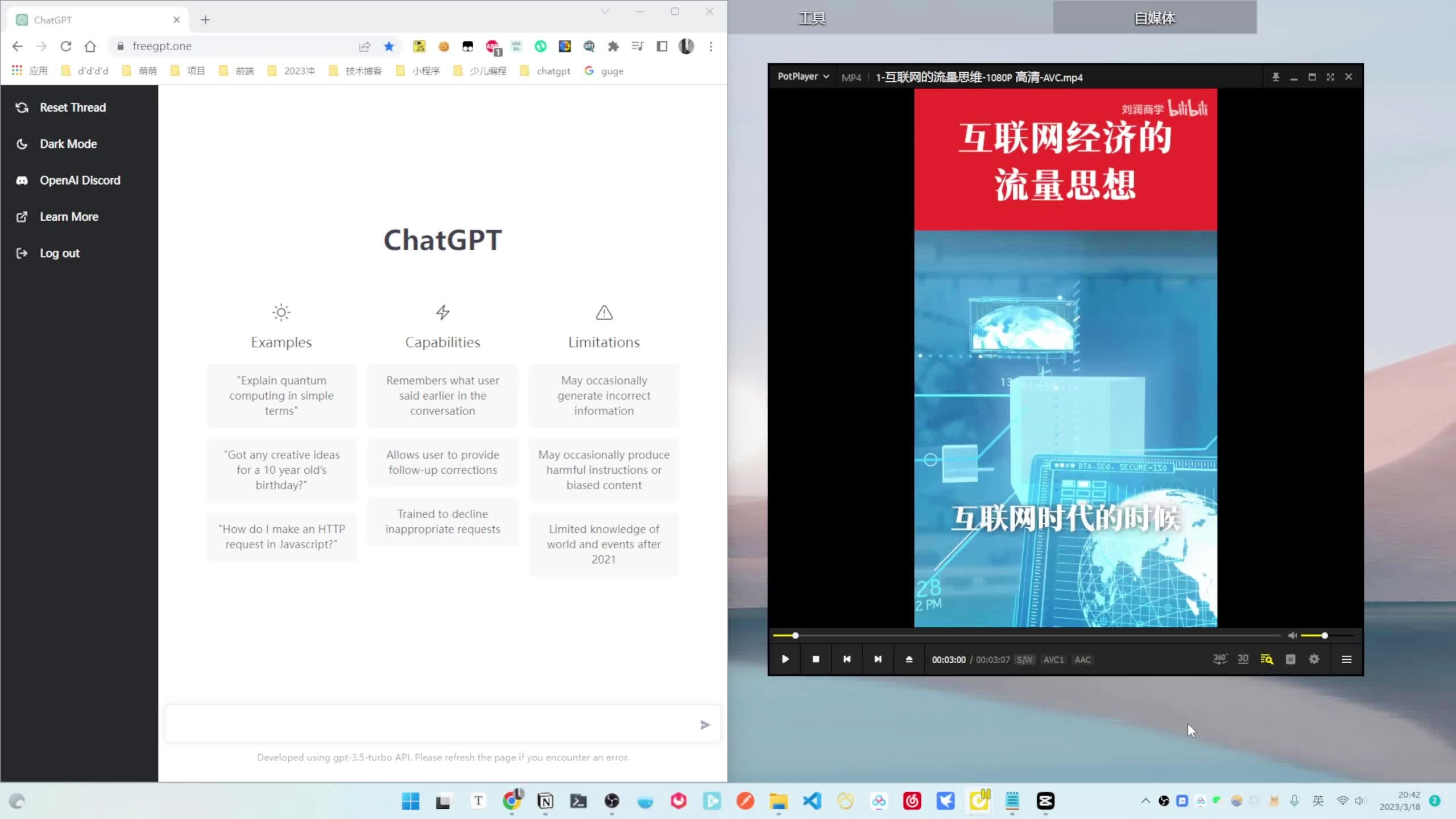Expand the Chrome tab search chevron
Screen dimensions: 1456x819
click(x=605, y=11)
